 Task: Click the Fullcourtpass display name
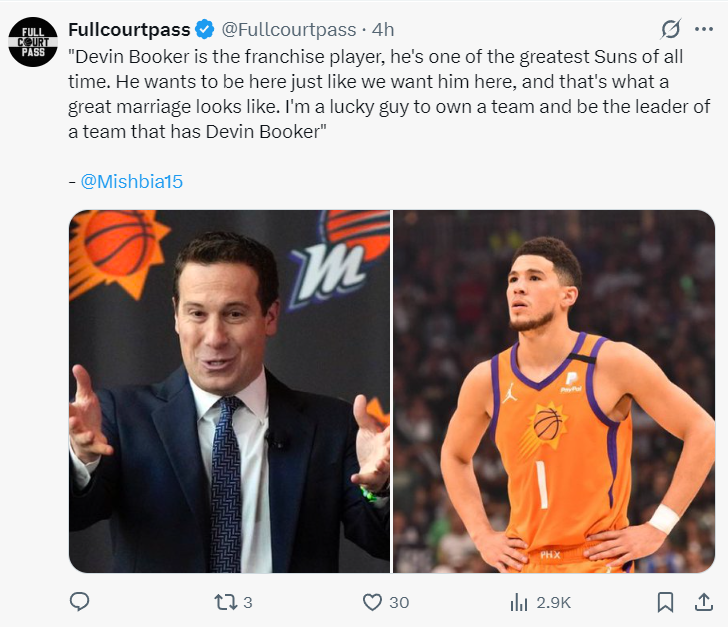coord(129,29)
